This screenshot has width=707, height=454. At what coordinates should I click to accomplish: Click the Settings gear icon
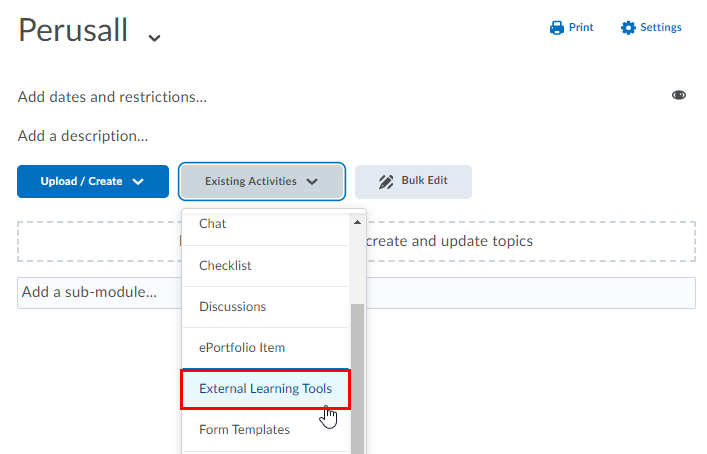[628, 28]
